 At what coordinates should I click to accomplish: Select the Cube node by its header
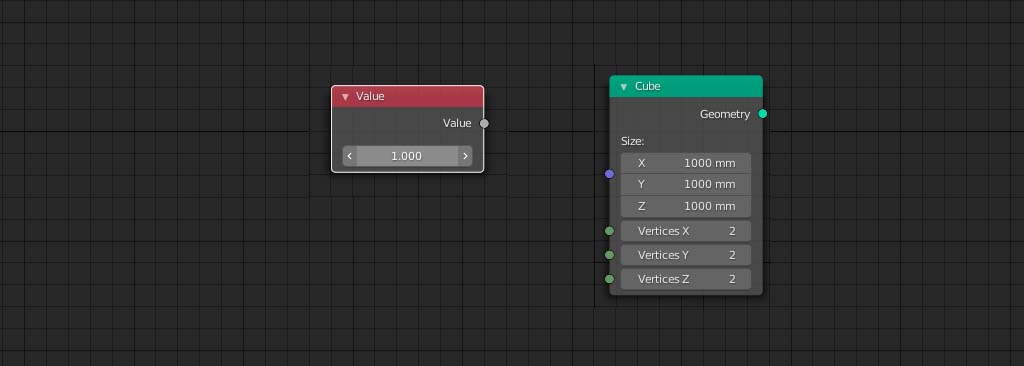[x=686, y=86]
